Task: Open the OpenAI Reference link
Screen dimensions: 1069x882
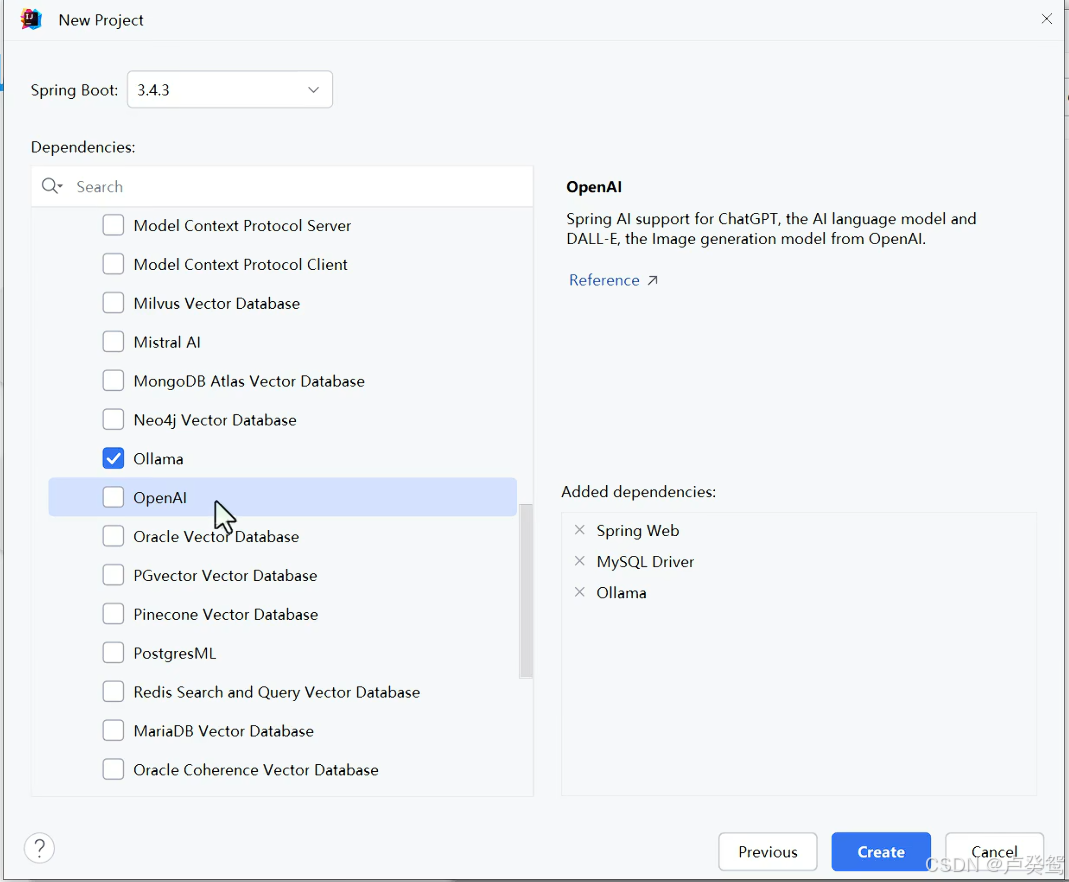Action: (x=604, y=280)
